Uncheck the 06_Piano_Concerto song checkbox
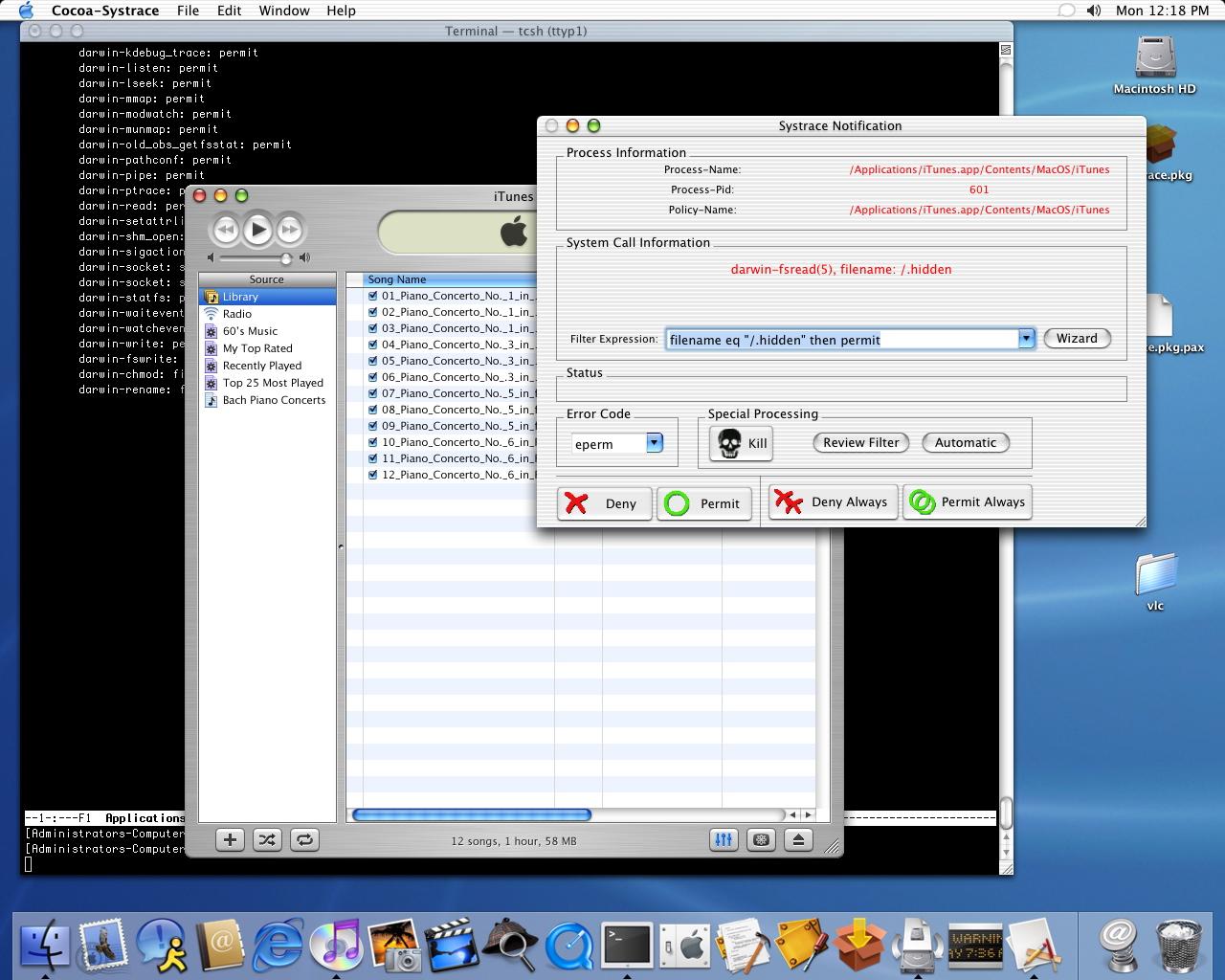 (373, 377)
